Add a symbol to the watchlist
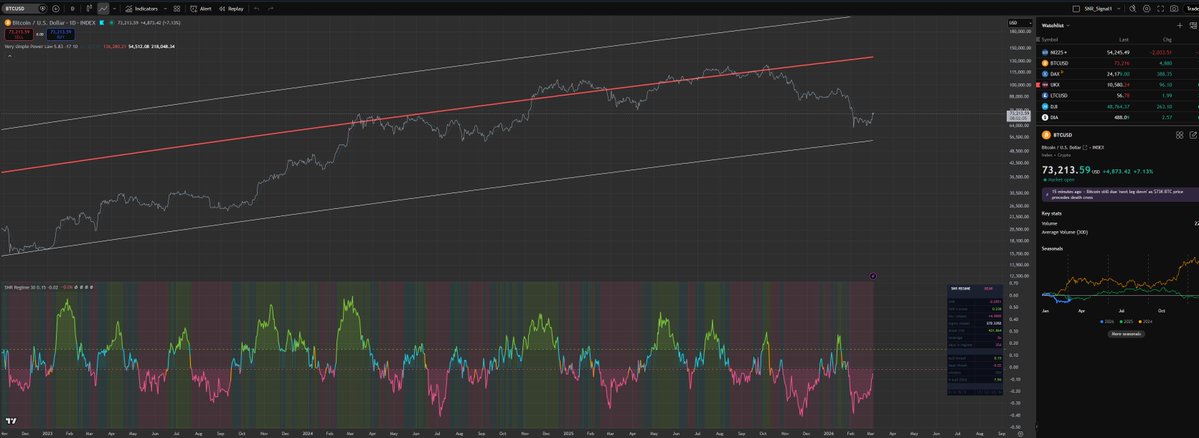The image size is (1199, 438). tap(1179, 25)
